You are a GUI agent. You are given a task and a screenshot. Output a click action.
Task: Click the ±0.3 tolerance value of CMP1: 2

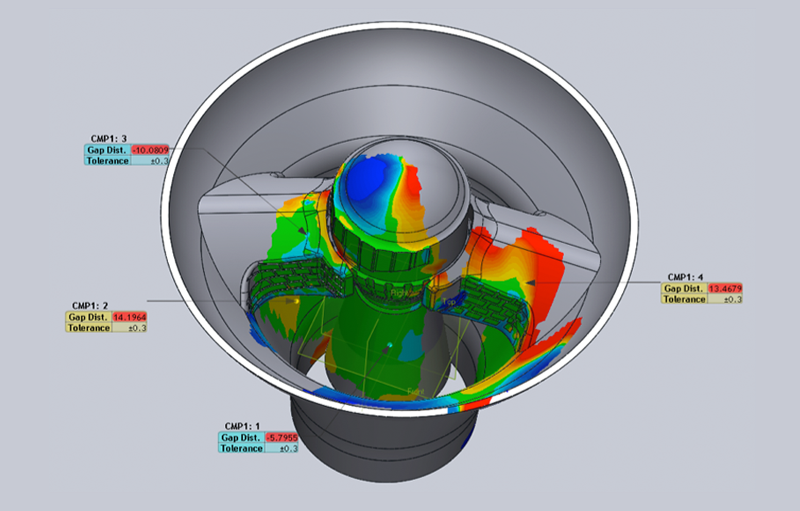click(x=131, y=328)
